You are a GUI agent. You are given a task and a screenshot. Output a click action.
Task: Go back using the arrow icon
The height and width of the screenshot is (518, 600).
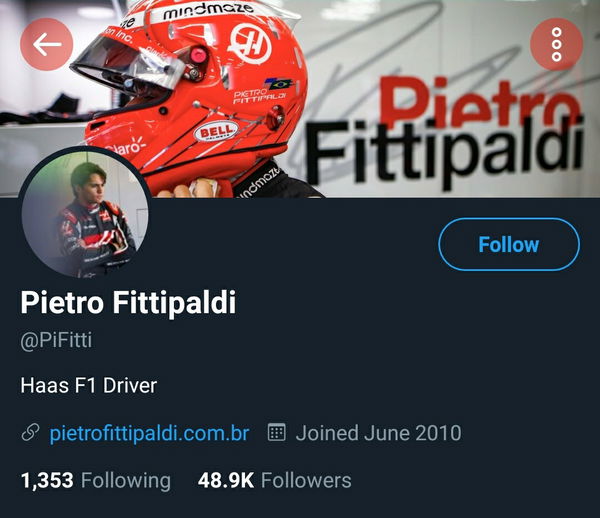[x=47, y=44]
